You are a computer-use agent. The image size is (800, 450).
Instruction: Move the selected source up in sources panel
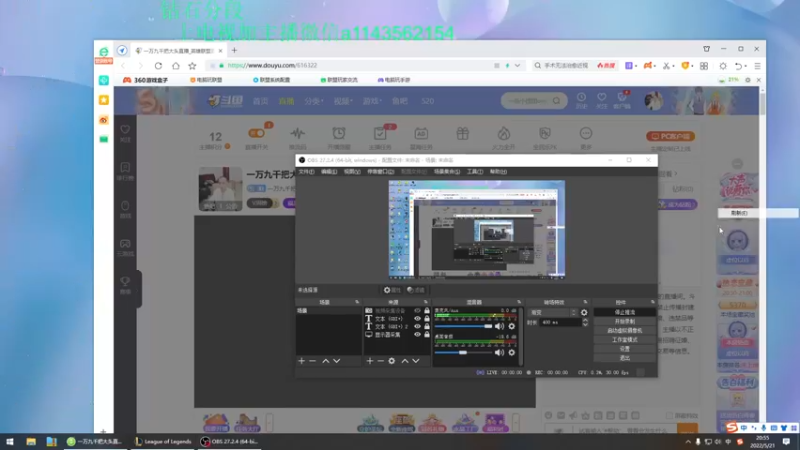click(405, 361)
